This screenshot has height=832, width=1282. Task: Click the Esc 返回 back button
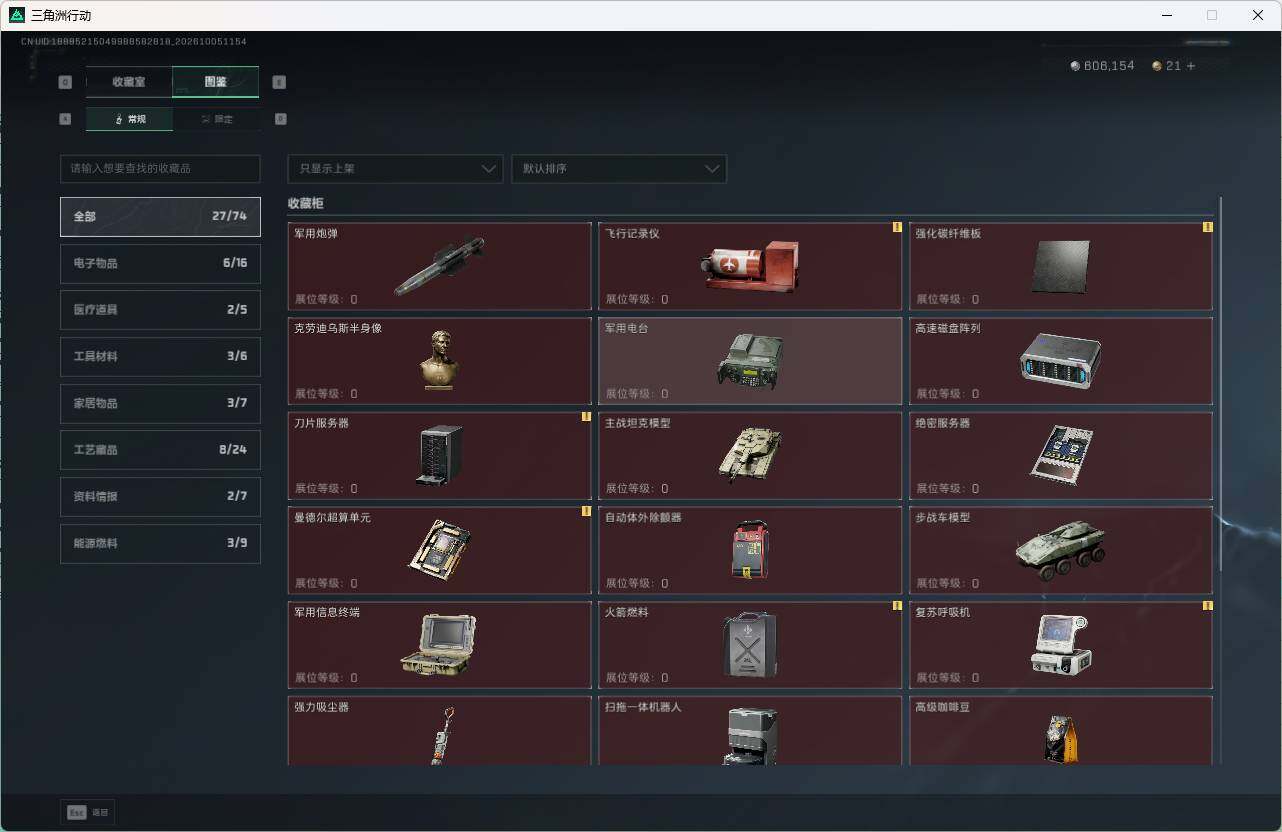[88, 813]
